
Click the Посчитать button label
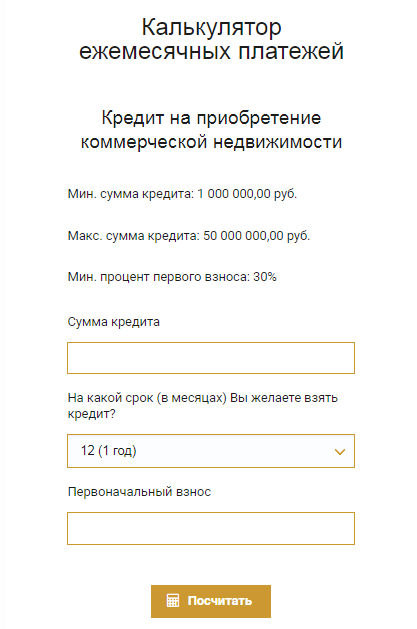tap(220, 601)
